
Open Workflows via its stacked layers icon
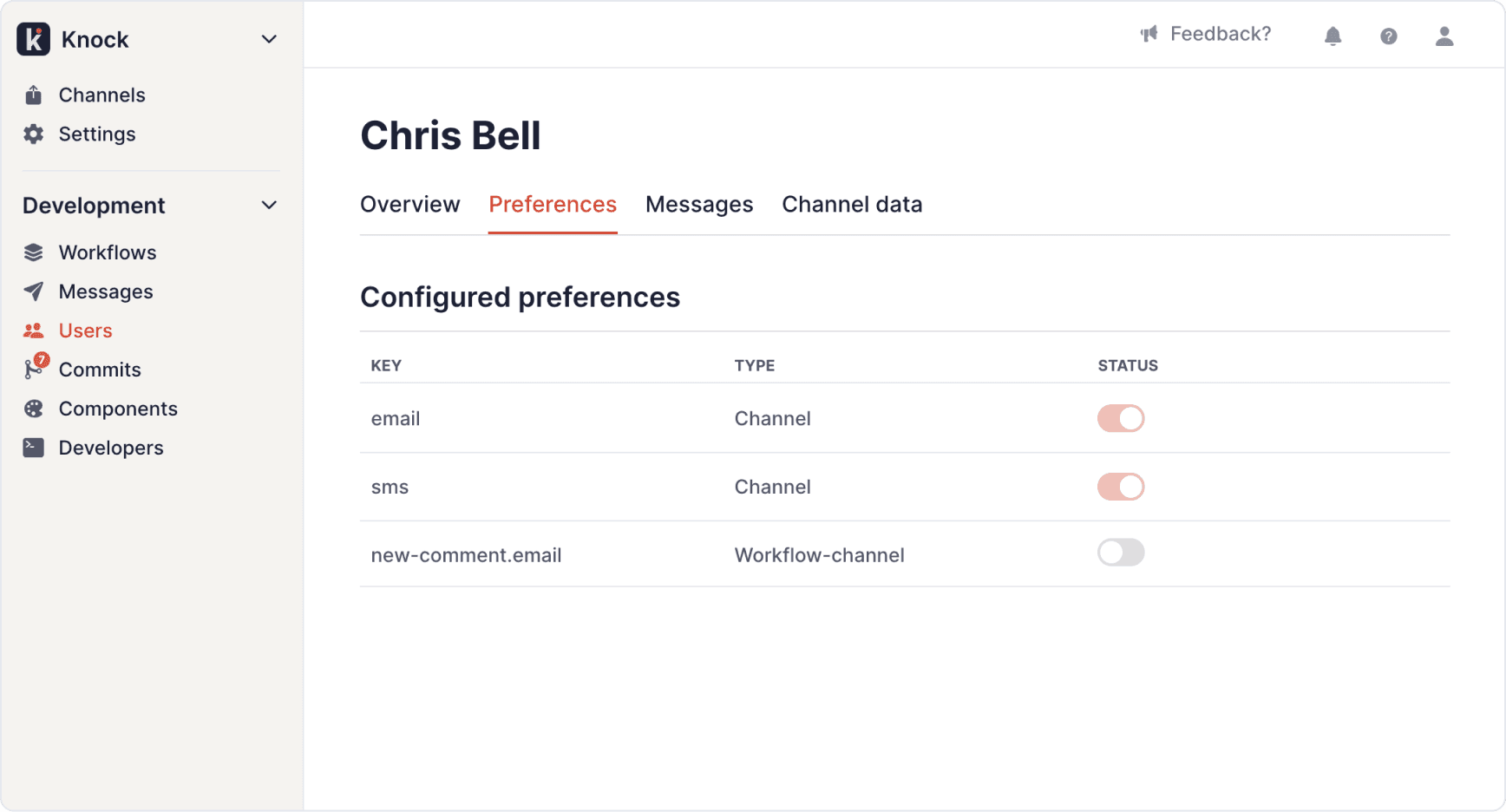tap(34, 252)
